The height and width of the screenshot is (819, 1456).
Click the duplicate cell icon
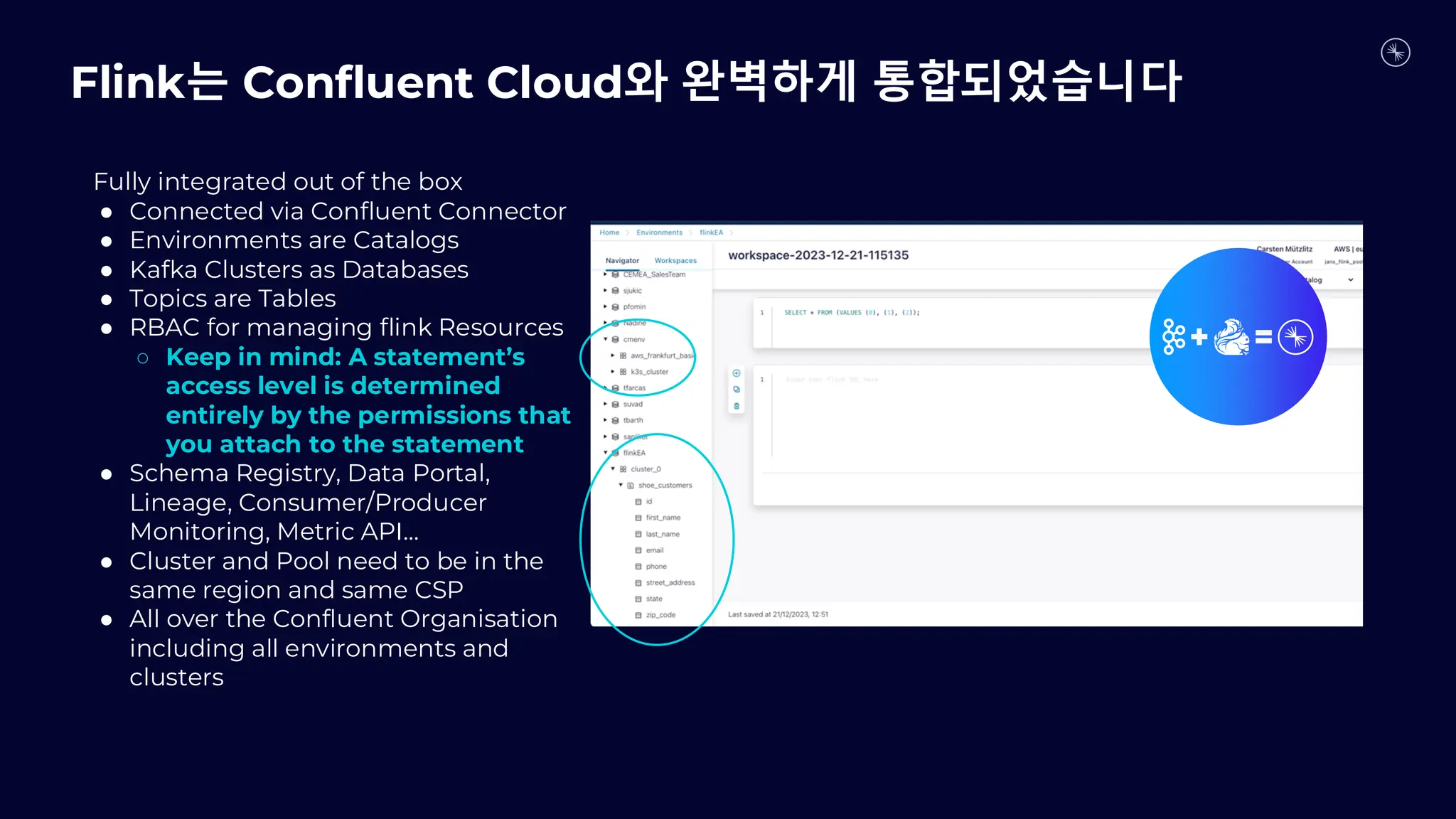coord(737,390)
